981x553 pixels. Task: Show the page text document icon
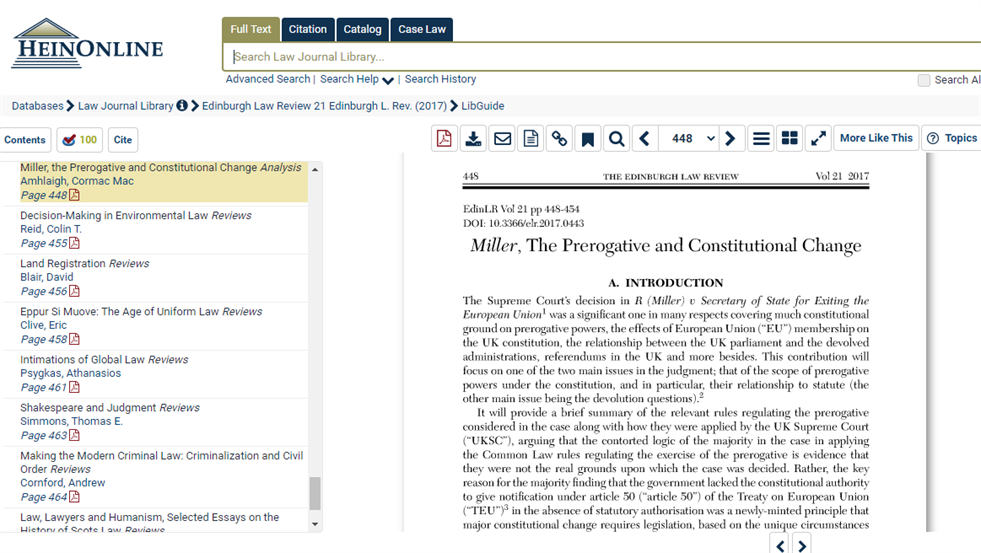pyautogui.click(x=531, y=138)
